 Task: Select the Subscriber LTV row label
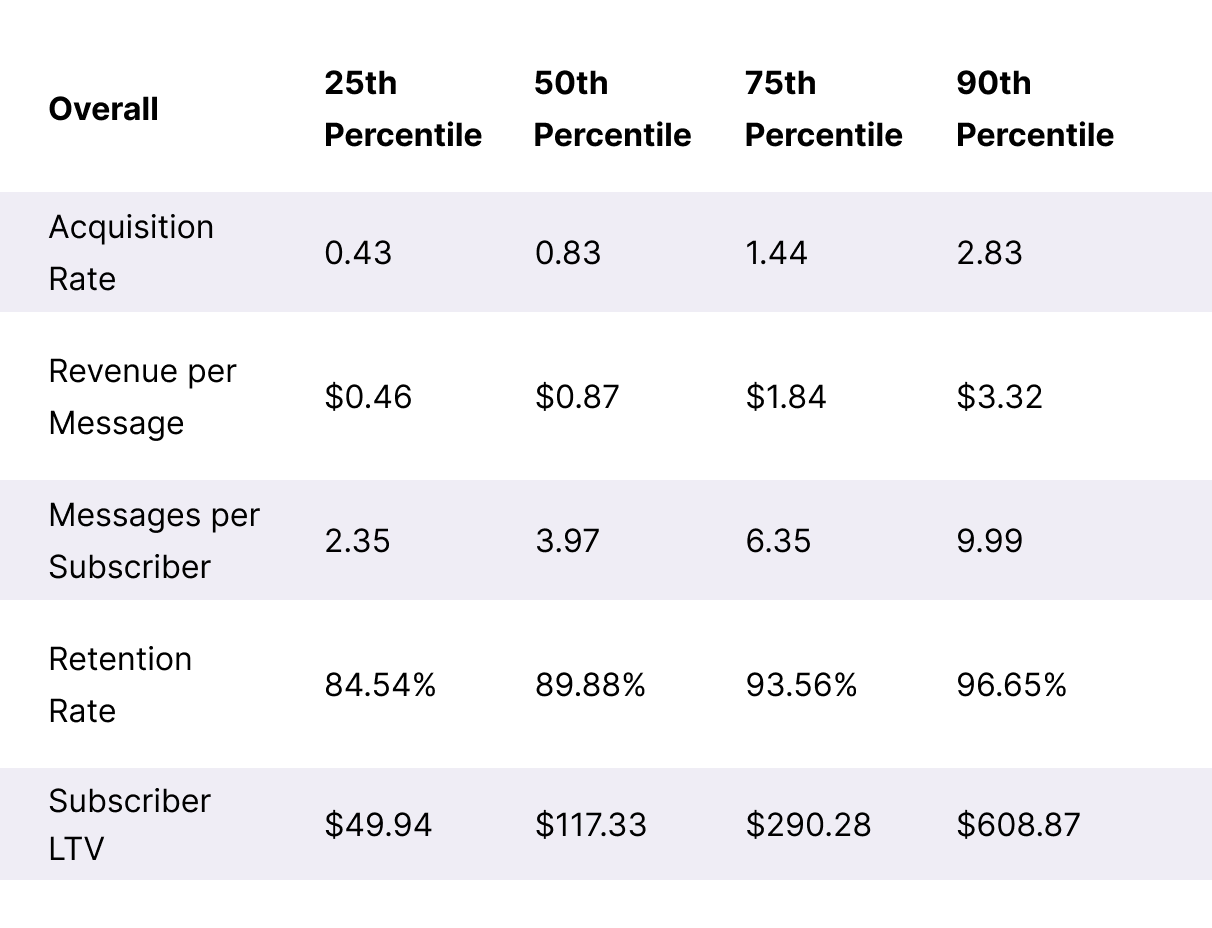(129, 825)
